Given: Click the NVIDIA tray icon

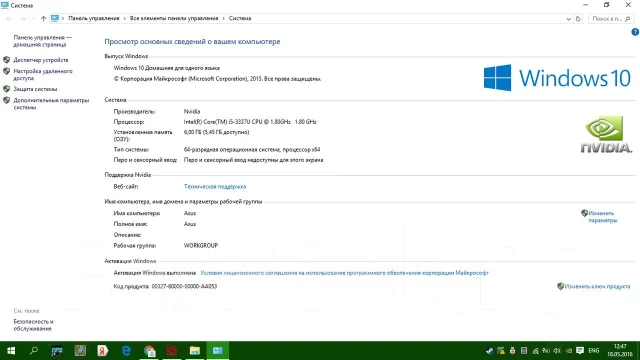Looking at the screenshot, I should [568, 351].
